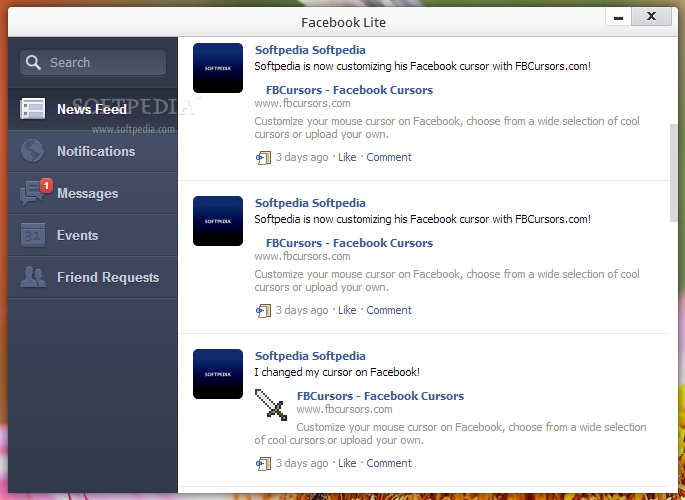The image size is (685, 500).
Task: Open Softpedia Softpedia name link in first post
Action: 310,50
